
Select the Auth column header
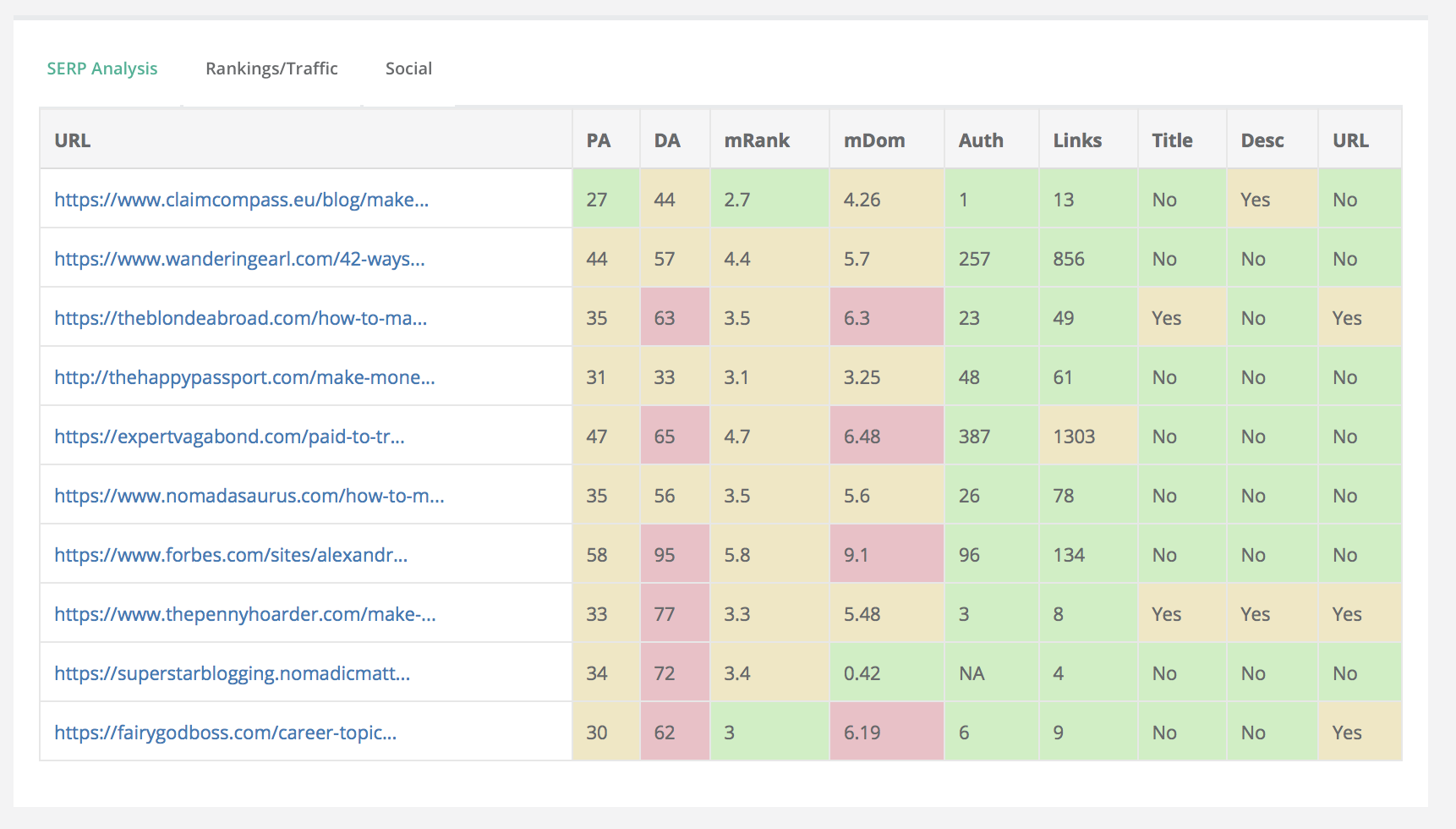click(x=980, y=140)
